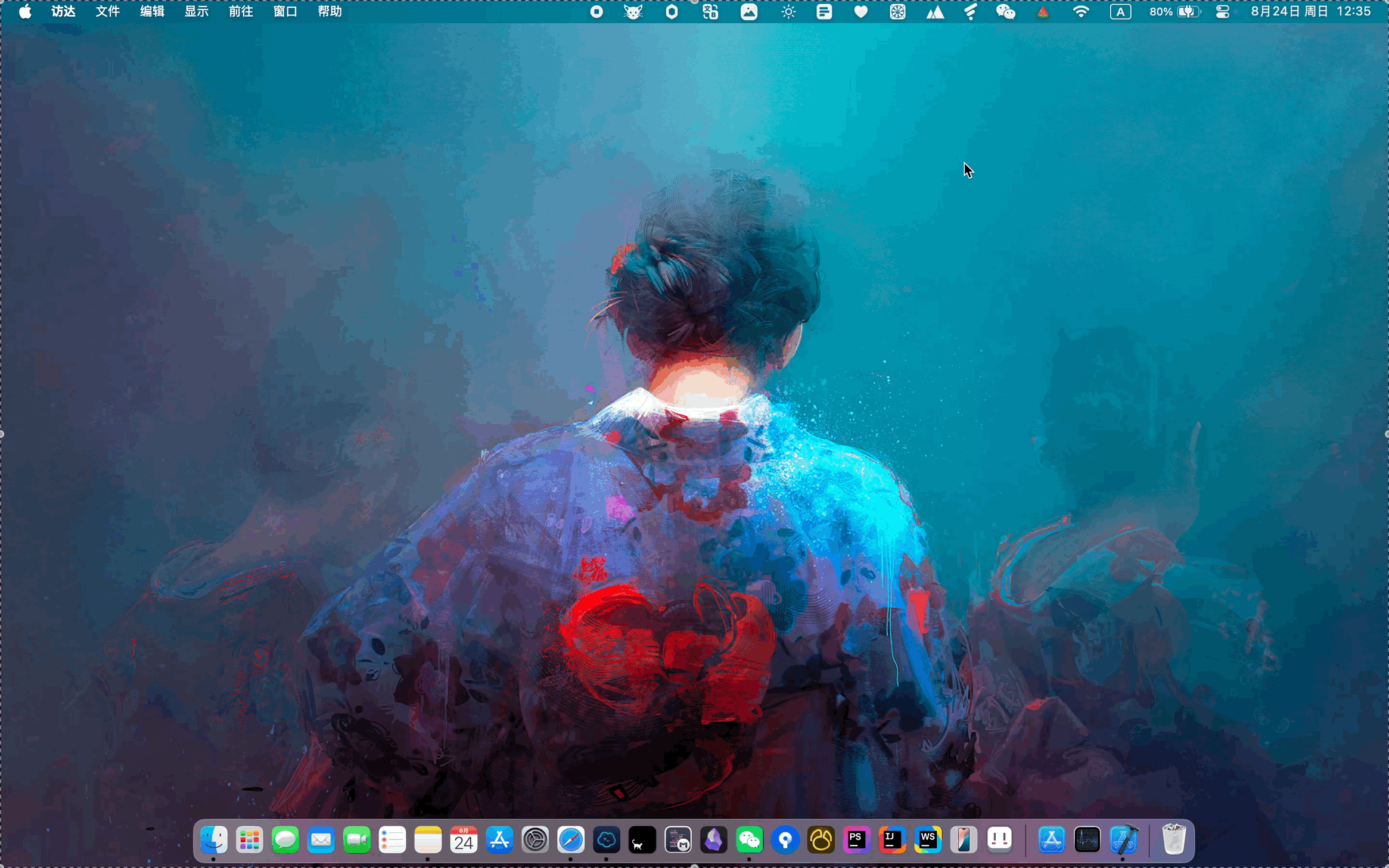Open Calendar showing date 24

tap(464, 840)
